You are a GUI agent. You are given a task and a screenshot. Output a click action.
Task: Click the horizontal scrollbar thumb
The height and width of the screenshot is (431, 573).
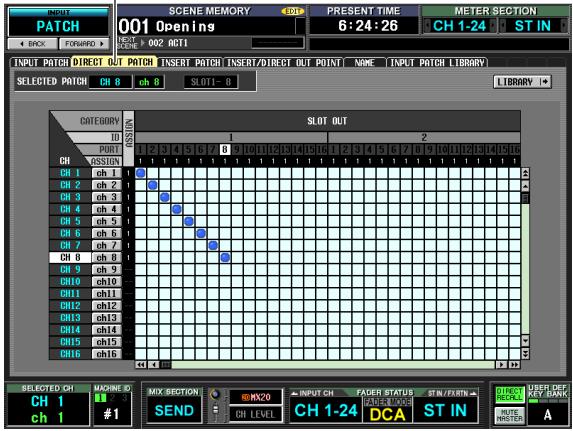[x=166, y=364]
